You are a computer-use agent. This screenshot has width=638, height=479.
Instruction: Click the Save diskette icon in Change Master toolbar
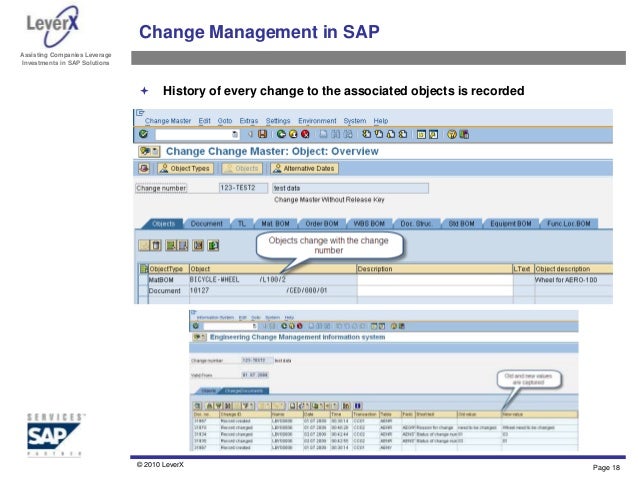262,134
